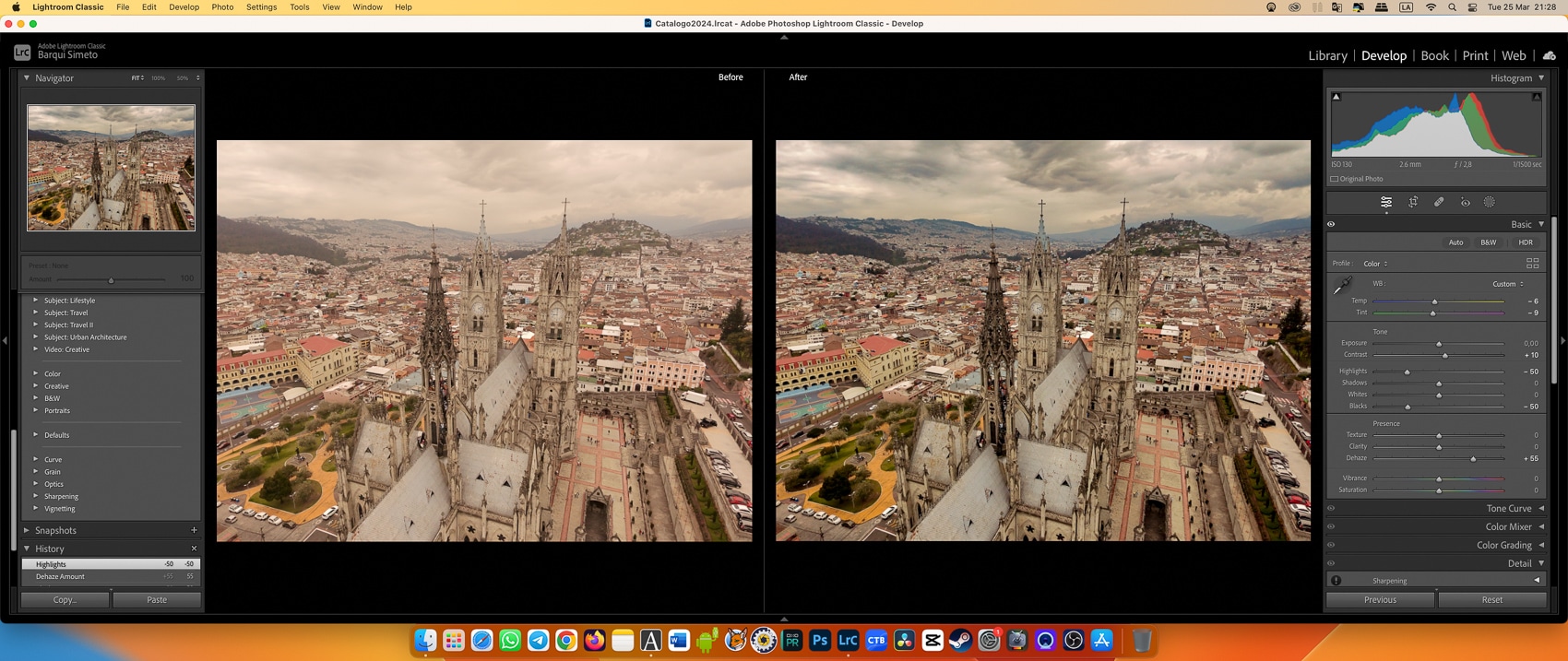Expand the Vignetting preset group
This screenshot has height=661, width=1568.
pyautogui.click(x=36, y=508)
